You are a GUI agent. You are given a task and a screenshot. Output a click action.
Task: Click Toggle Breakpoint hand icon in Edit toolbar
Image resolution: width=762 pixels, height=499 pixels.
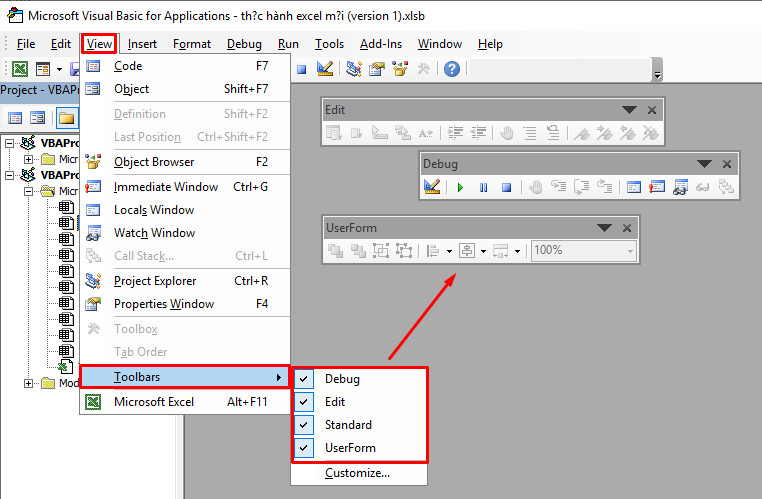tap(507, 133)
